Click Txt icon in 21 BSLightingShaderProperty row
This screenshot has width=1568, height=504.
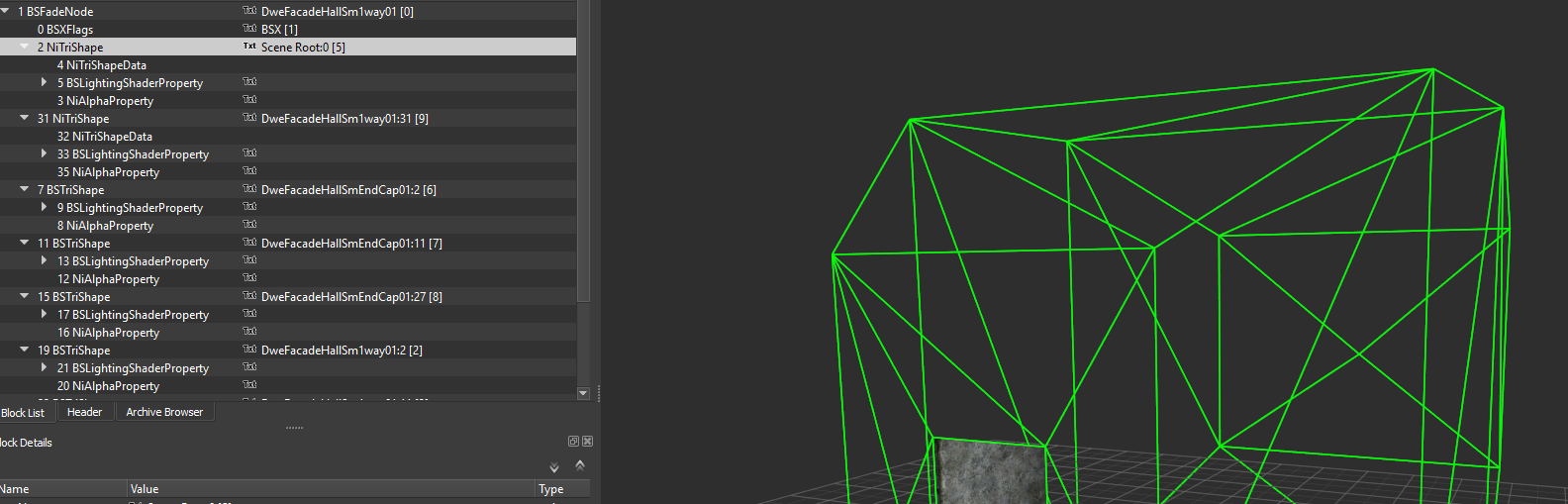point(249,367)
